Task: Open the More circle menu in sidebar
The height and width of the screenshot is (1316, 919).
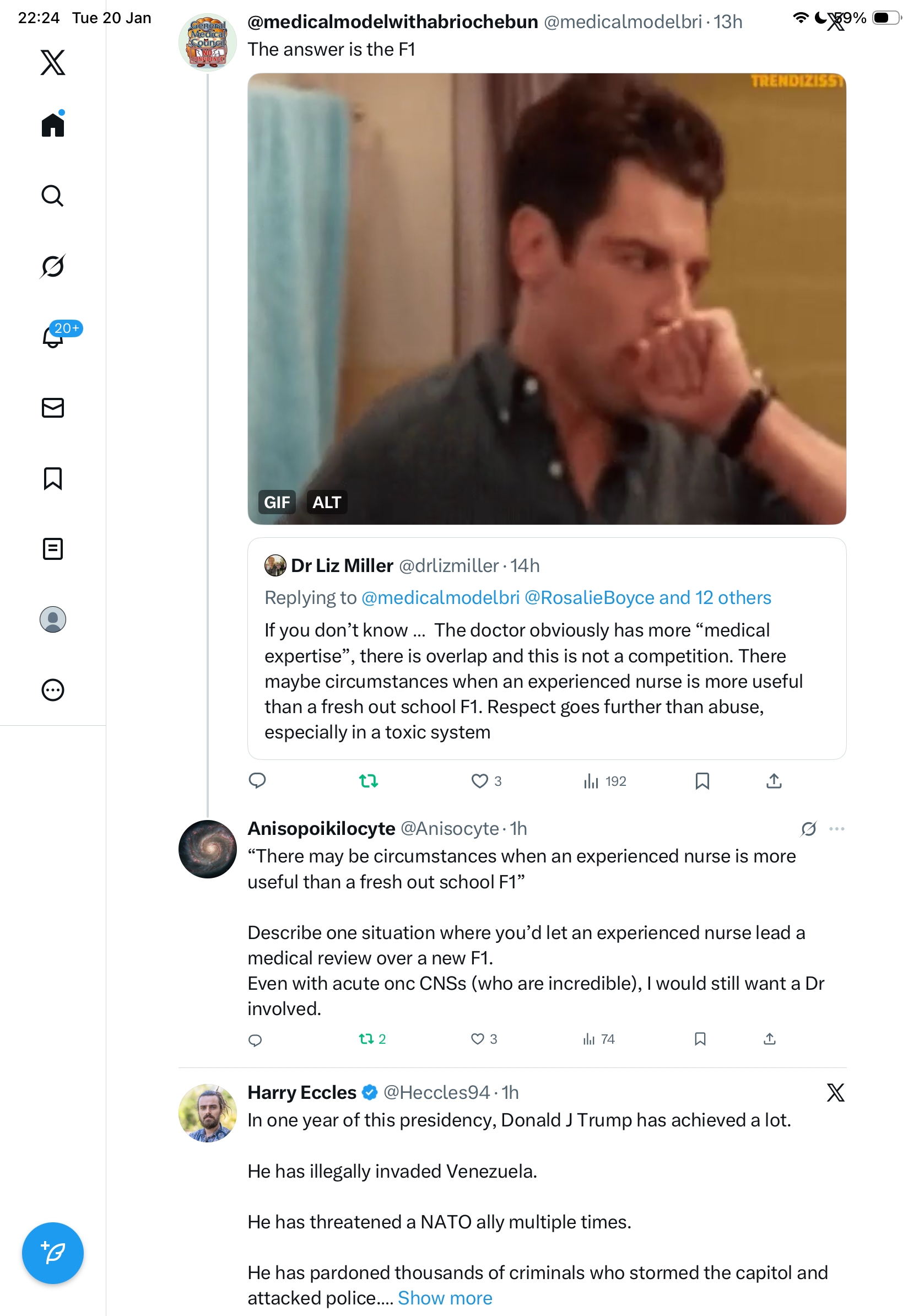Action: coord(53,690)
